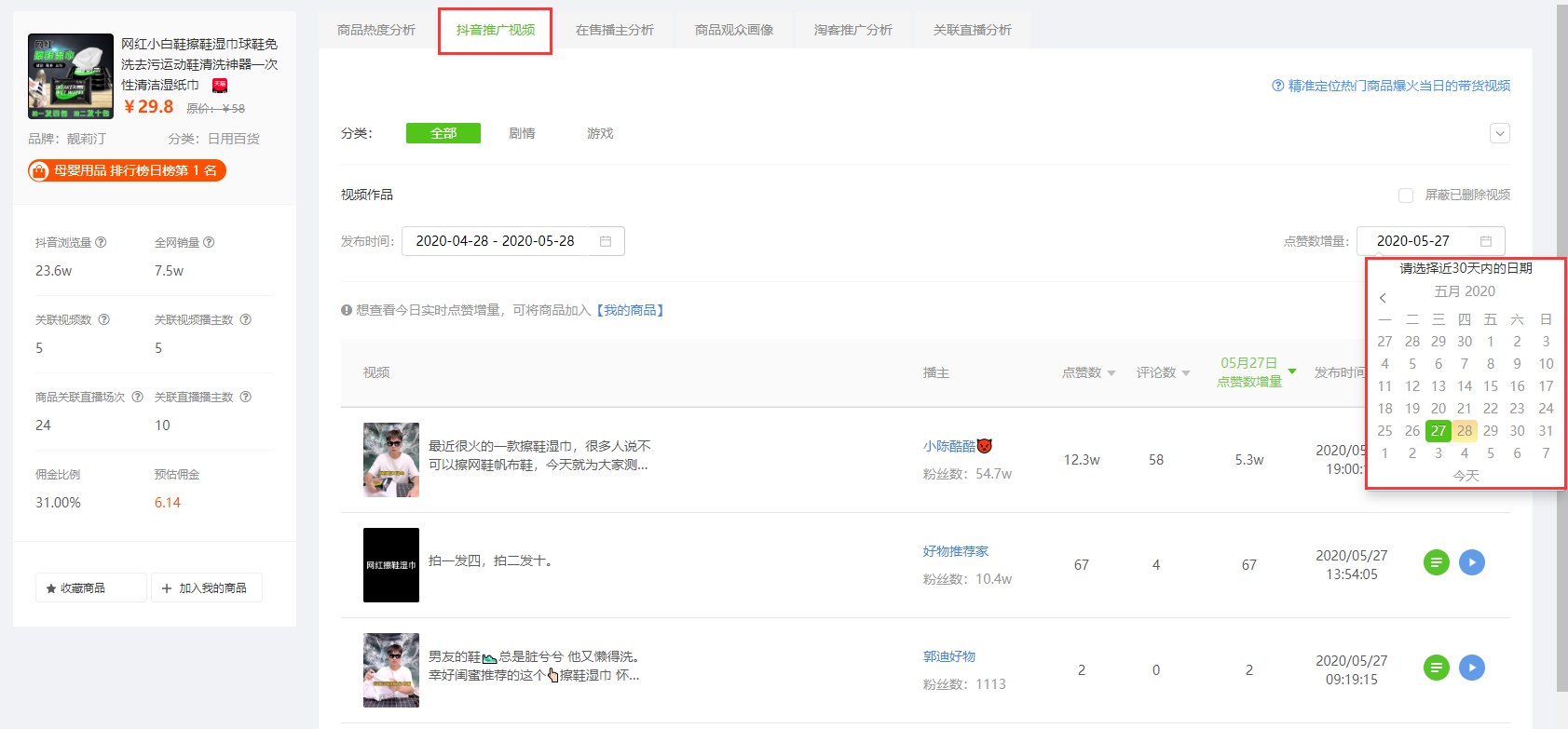Click help icon next to 关联直播播主数
1568x729 pixels.
point(246,397)
